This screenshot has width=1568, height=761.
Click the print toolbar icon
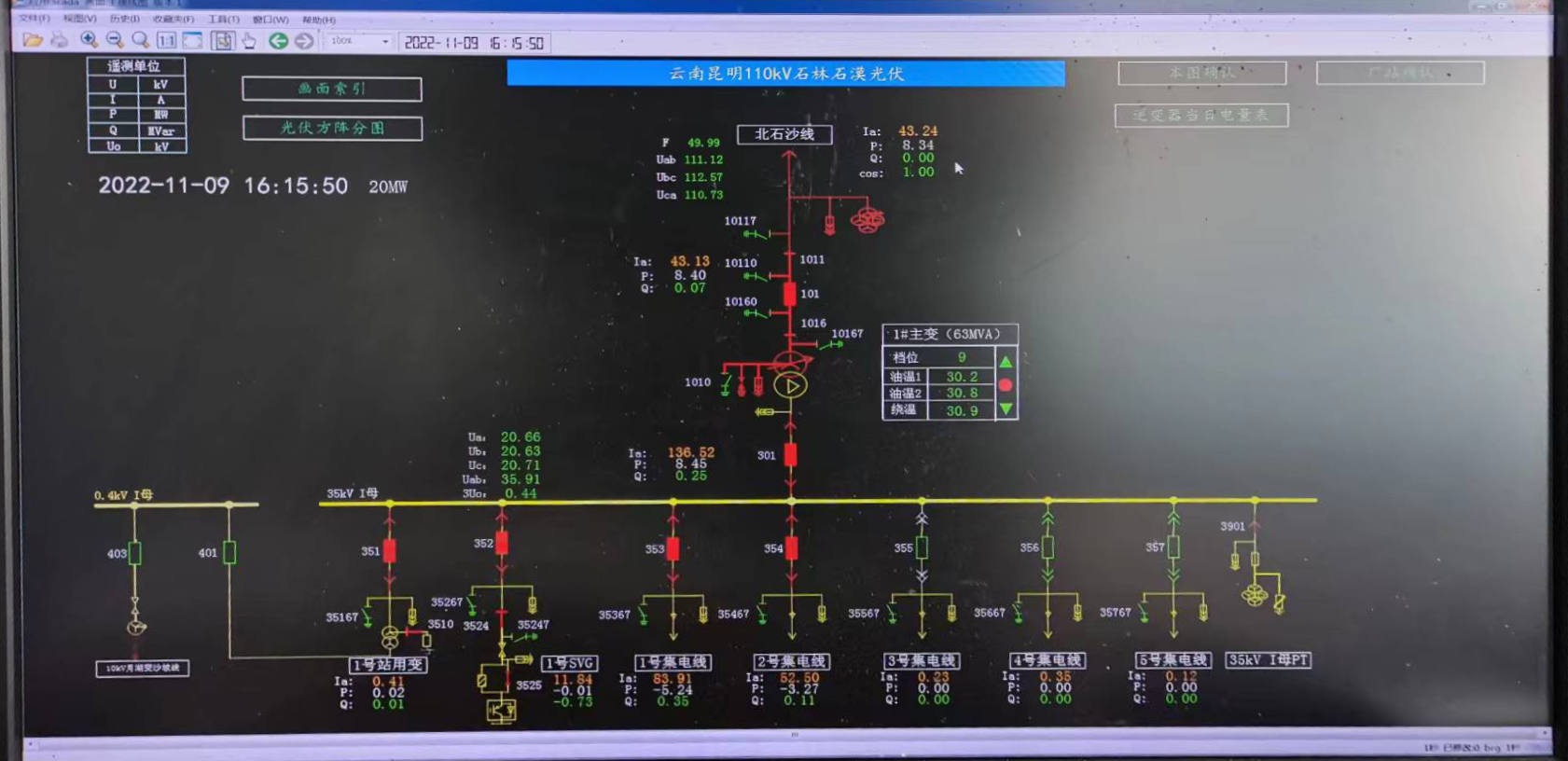pyautogui.click(x=60, y=40)
